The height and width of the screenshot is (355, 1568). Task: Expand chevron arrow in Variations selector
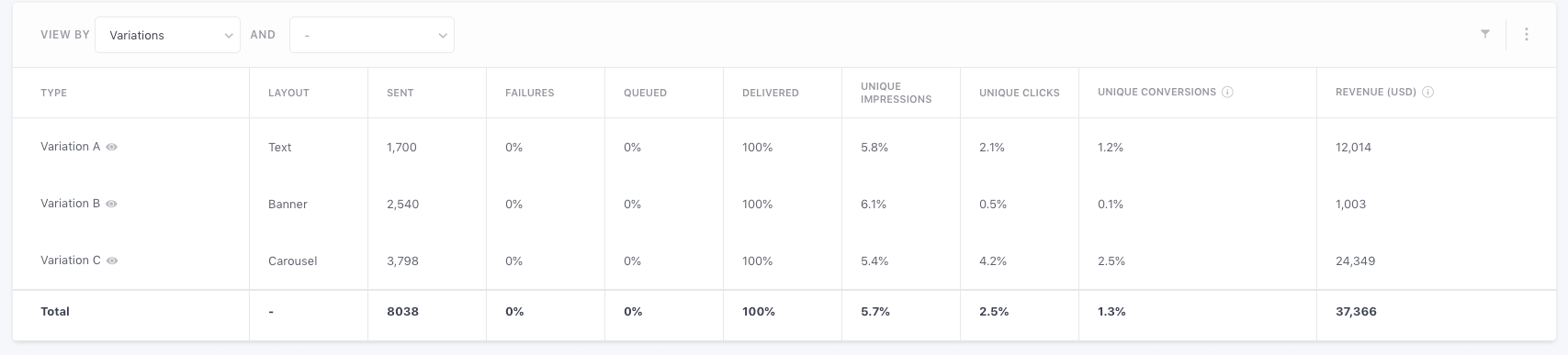coord(229,36)
